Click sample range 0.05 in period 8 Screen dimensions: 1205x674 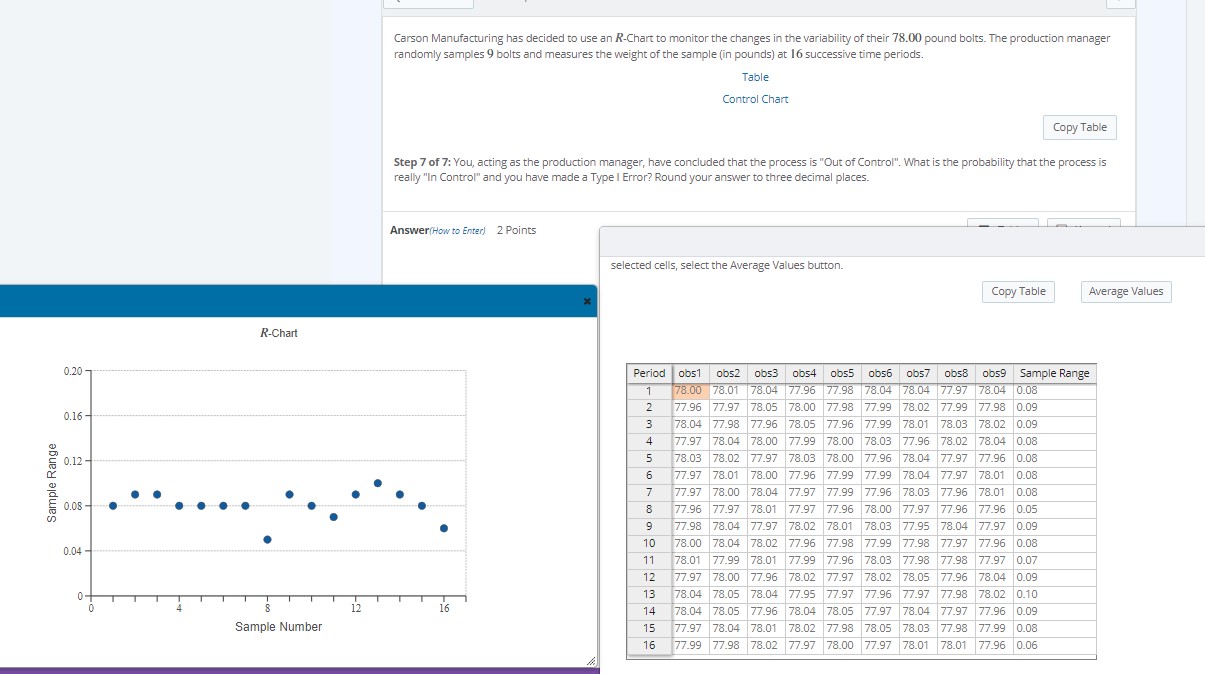coord(1054,509)
